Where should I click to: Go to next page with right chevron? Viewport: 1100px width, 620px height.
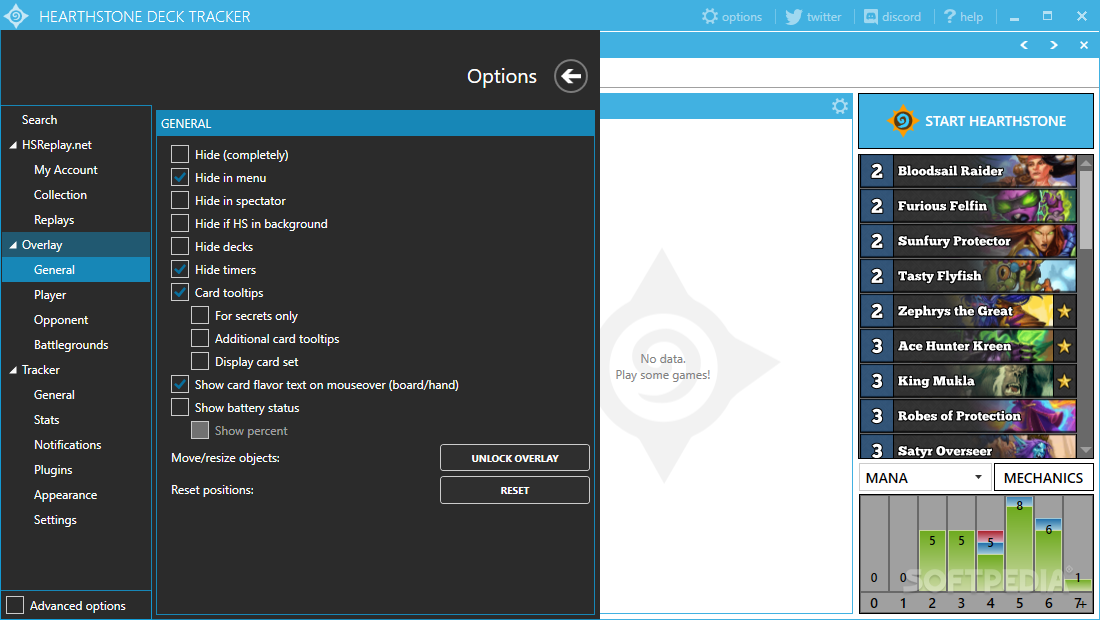pos(1054,45)
